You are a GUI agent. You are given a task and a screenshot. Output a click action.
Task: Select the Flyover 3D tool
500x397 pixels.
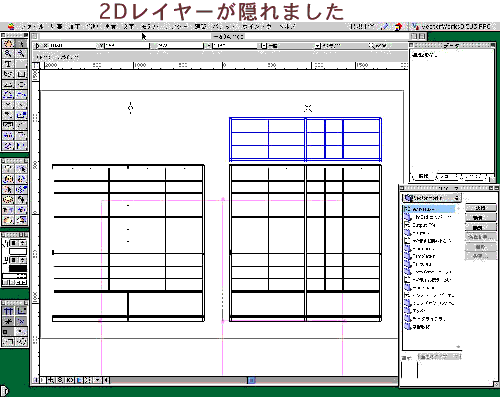(8, 179)
